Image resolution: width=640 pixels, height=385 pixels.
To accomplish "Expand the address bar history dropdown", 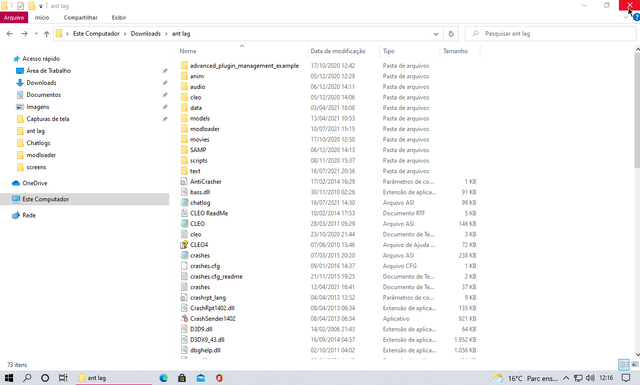I will click(x=436, y=33).
